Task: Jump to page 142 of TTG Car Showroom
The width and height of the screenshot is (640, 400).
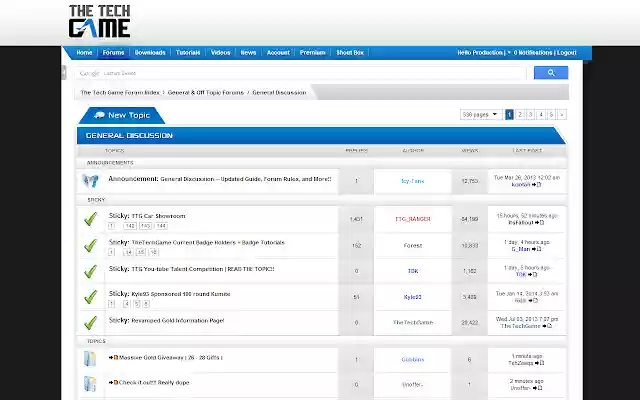Action: 130,226
